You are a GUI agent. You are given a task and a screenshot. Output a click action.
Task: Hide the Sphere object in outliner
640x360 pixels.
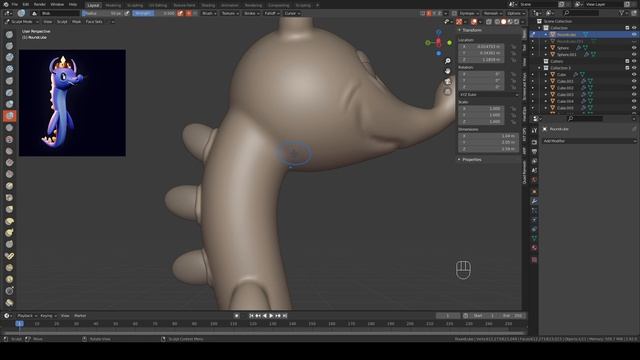[634, 48]
